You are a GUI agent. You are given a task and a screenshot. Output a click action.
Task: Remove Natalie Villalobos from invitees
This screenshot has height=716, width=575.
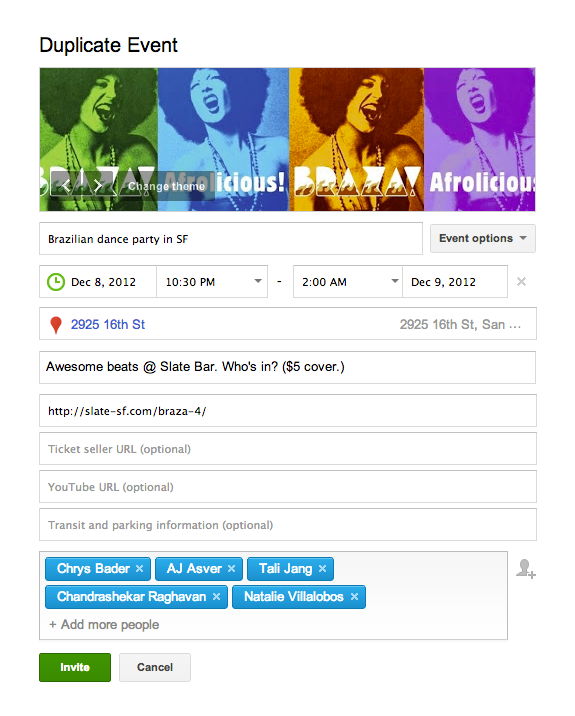354,596
